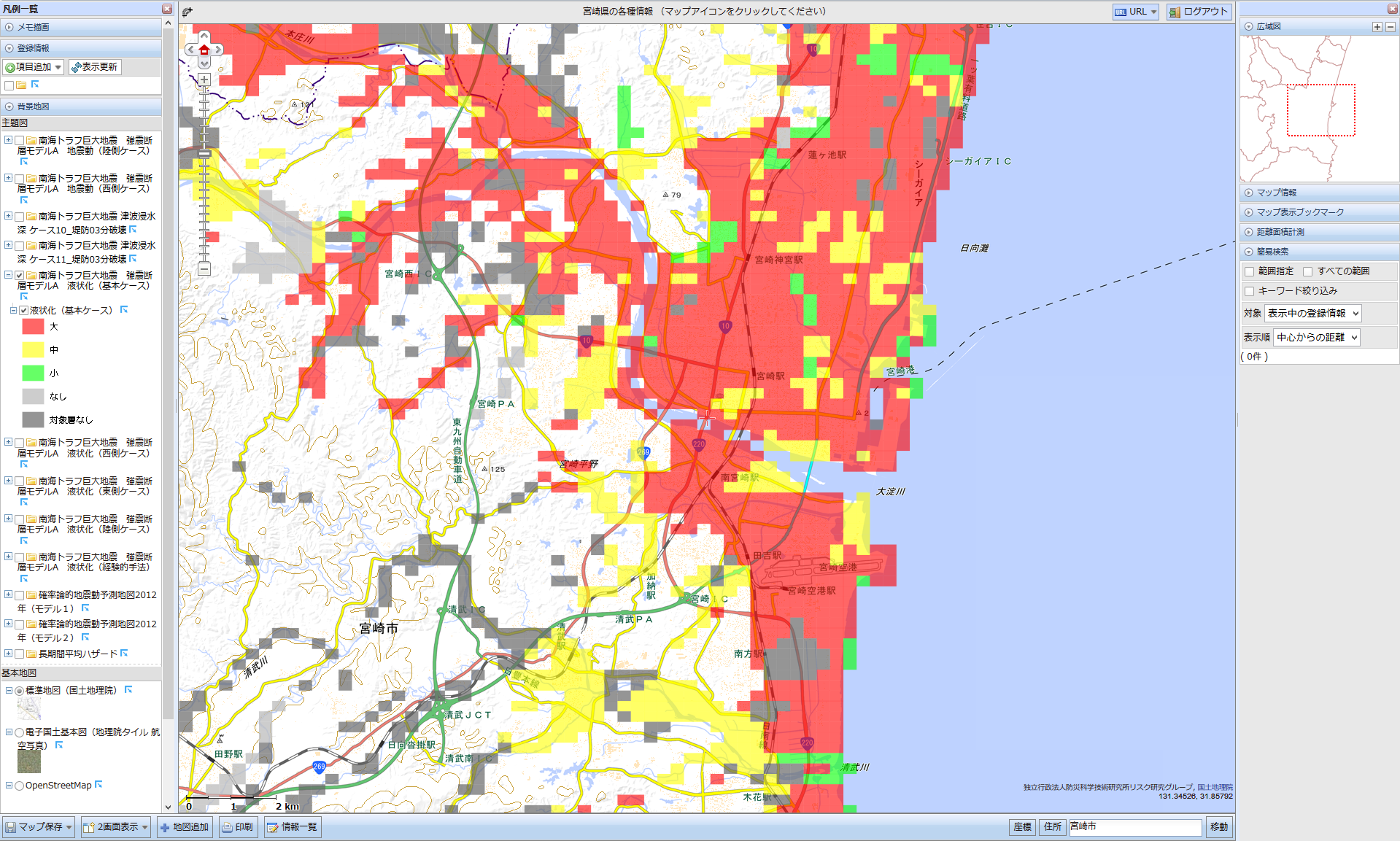Check the キーワード絞り込み option
Screen dimensions: 1400x841
click(1250, 291)
